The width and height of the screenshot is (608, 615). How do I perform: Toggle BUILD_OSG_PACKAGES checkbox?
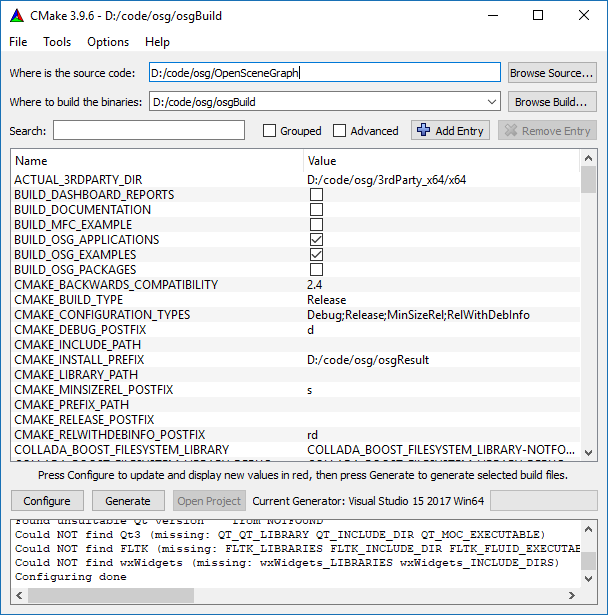316,269
